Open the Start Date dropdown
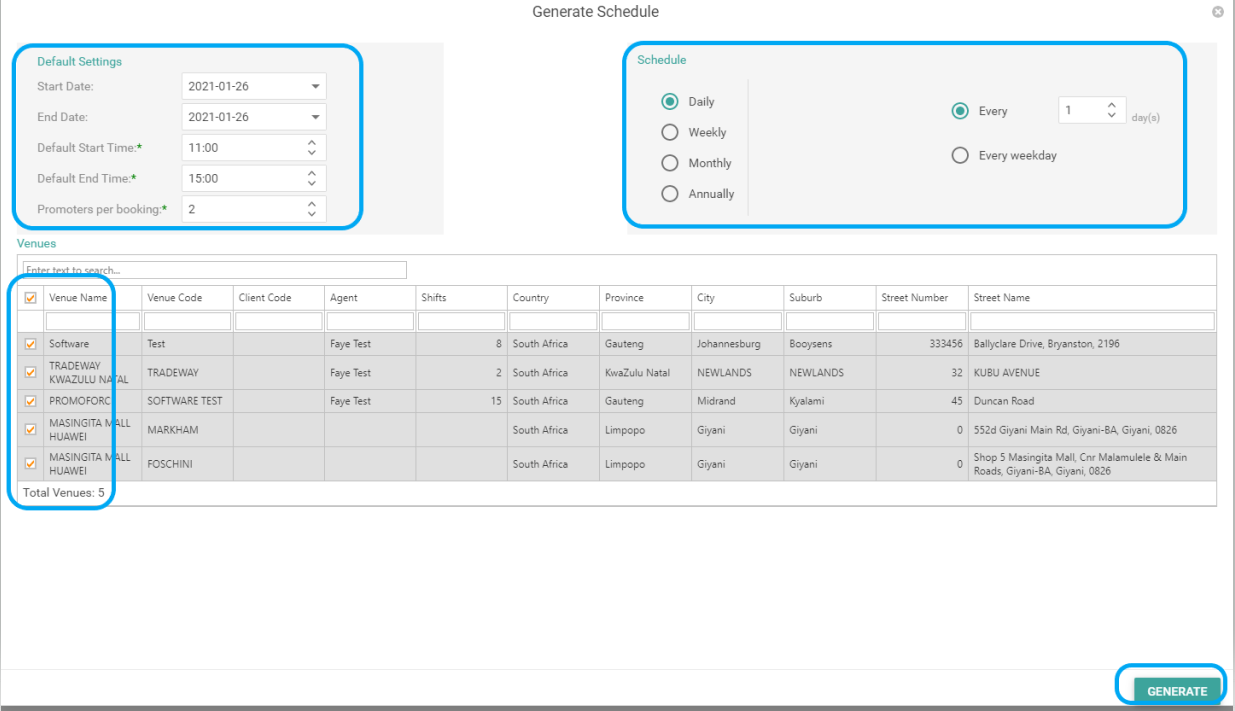Image resolution: width=1235 pixels, height=711 pixels. (x=316, y=86)
